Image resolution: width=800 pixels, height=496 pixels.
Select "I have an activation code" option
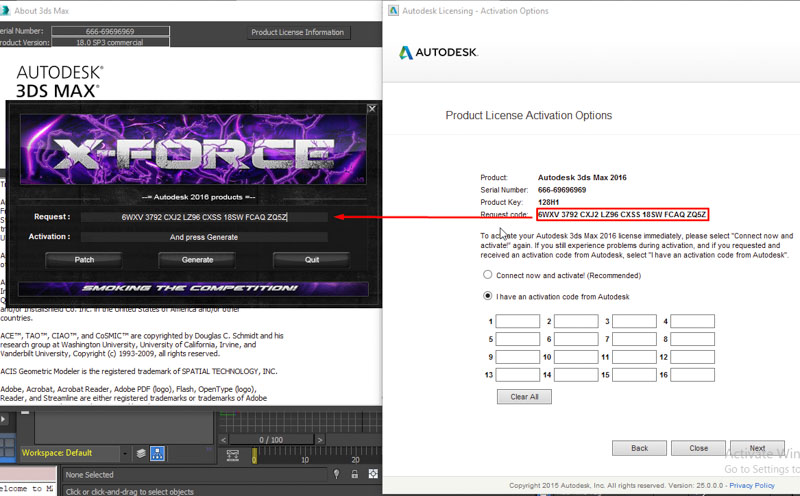pyautogui.click(x=487, y=296)
